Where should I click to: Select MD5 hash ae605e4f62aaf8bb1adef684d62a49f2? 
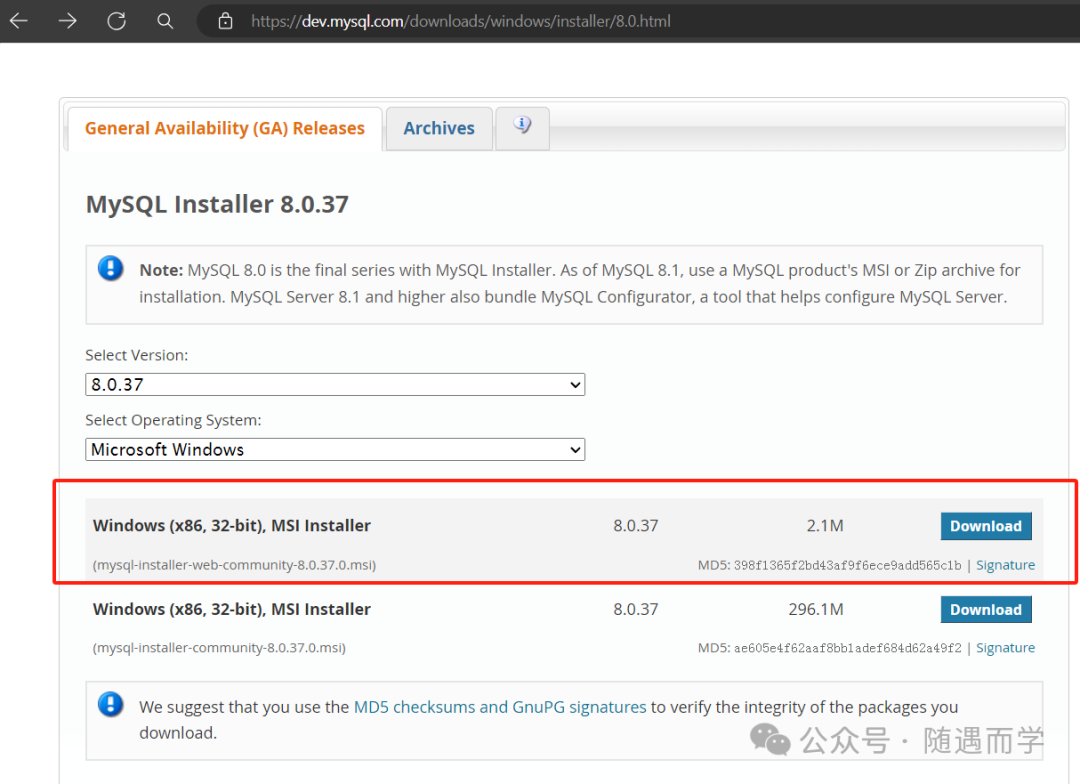[x=847, y=648]
